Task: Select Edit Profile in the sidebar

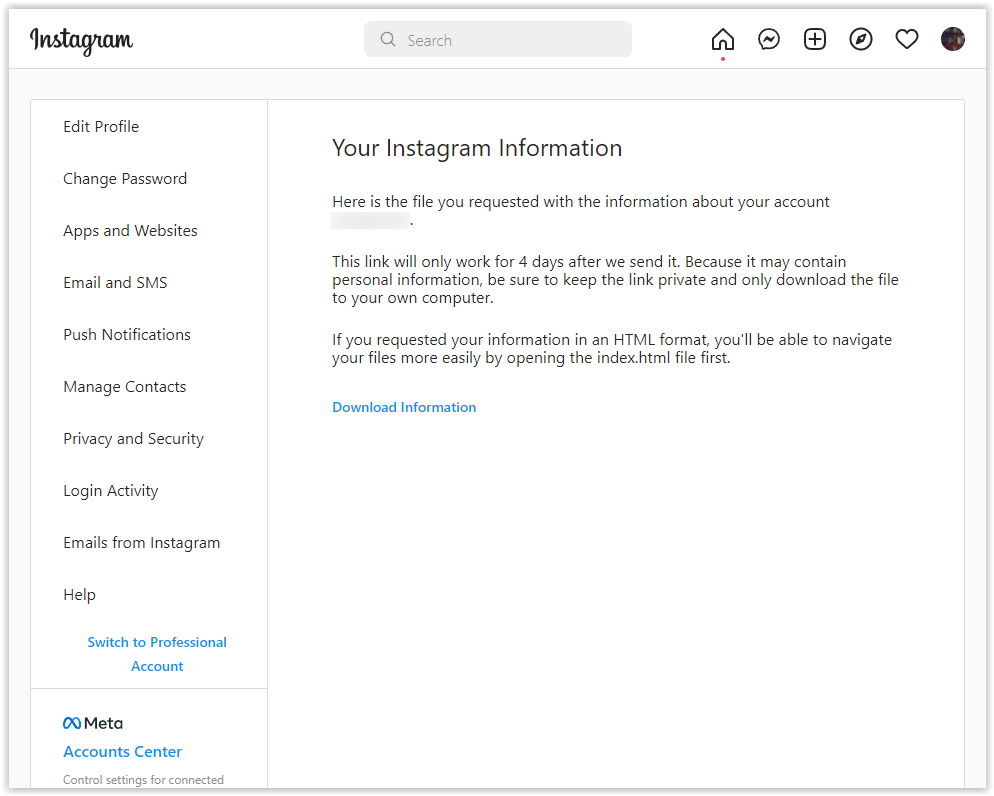Action: [101, 126]
